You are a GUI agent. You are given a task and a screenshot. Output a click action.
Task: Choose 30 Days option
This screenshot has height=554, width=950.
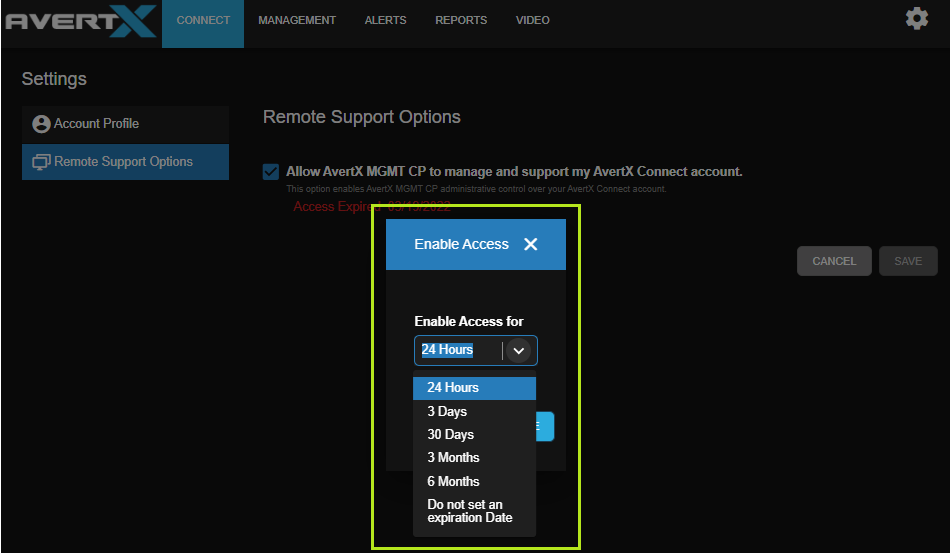(474, 435)
